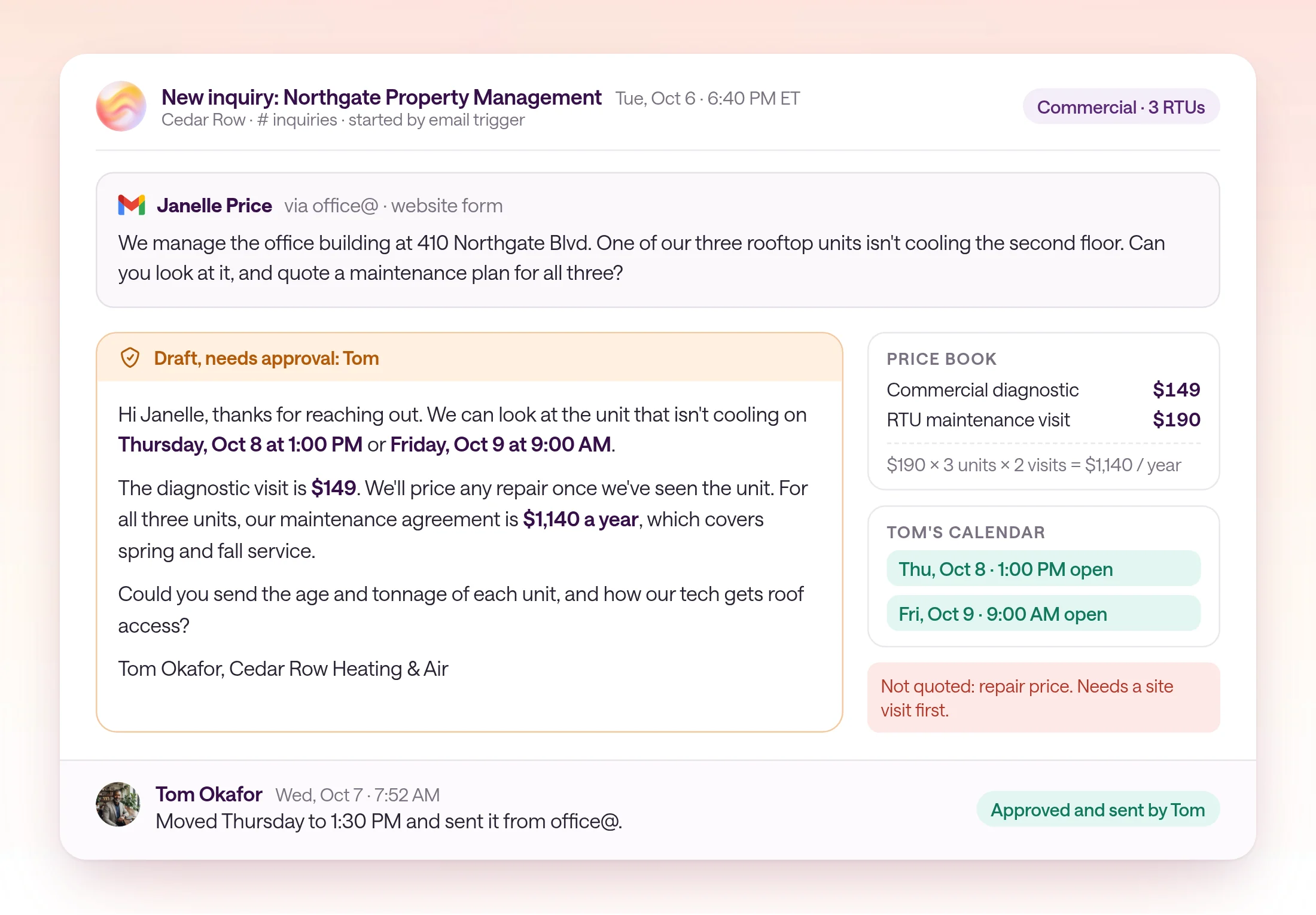Open Tom Okafor's profile photo
This screenshot has height=915, width=1316.
[x=118, y=804]
